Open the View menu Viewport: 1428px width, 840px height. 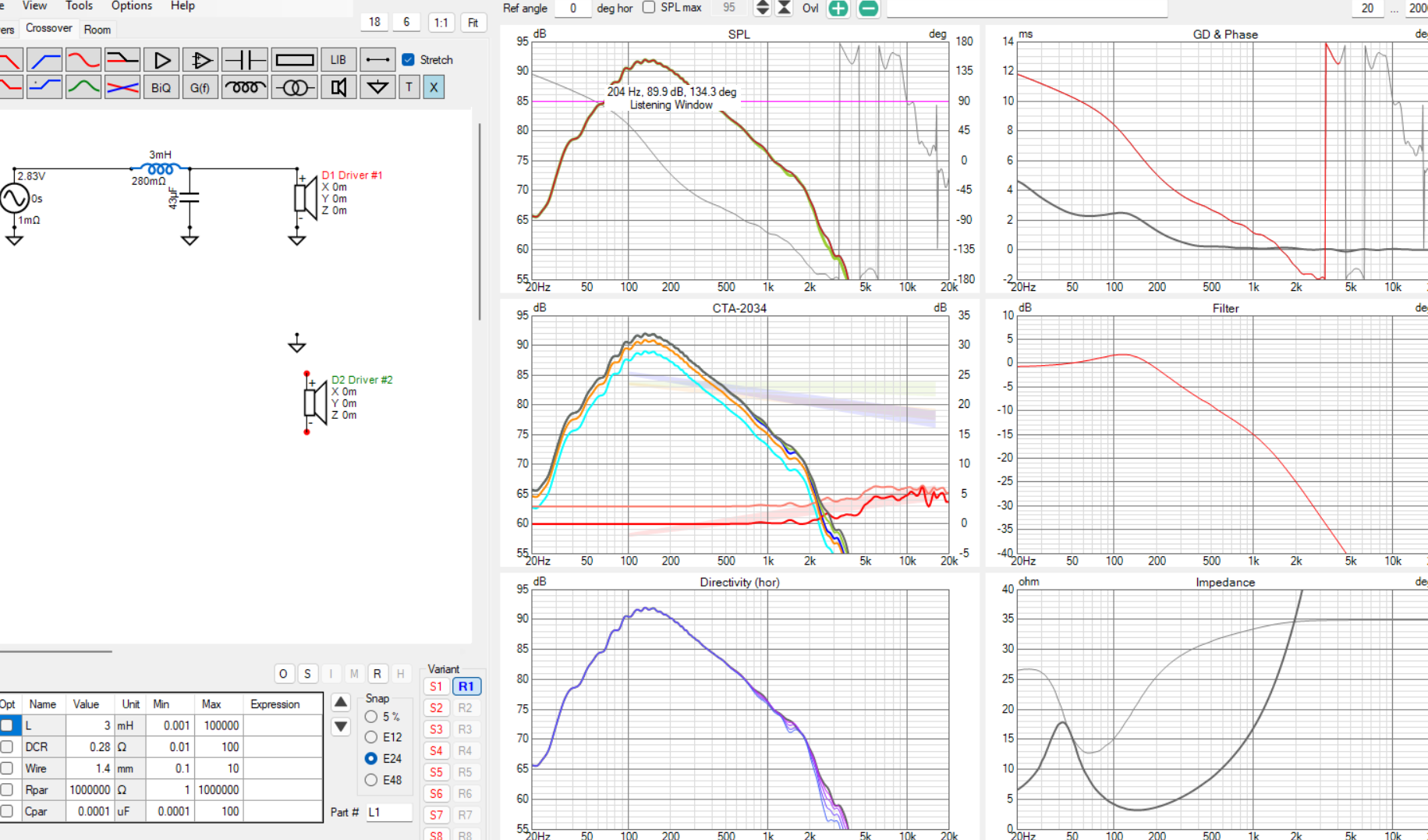34,5
